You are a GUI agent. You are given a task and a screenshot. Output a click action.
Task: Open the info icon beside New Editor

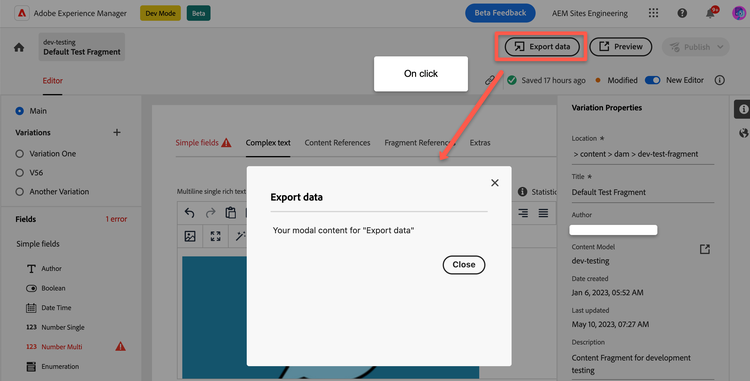[719, 80]
